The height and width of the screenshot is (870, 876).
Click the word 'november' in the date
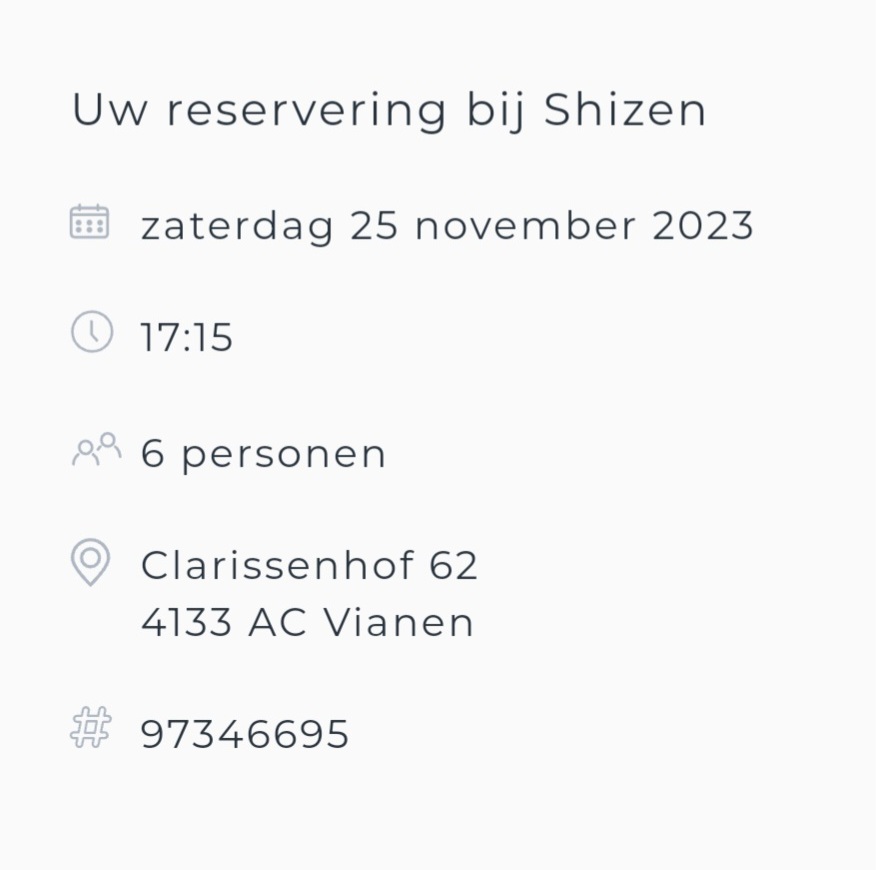pos(525,226)
